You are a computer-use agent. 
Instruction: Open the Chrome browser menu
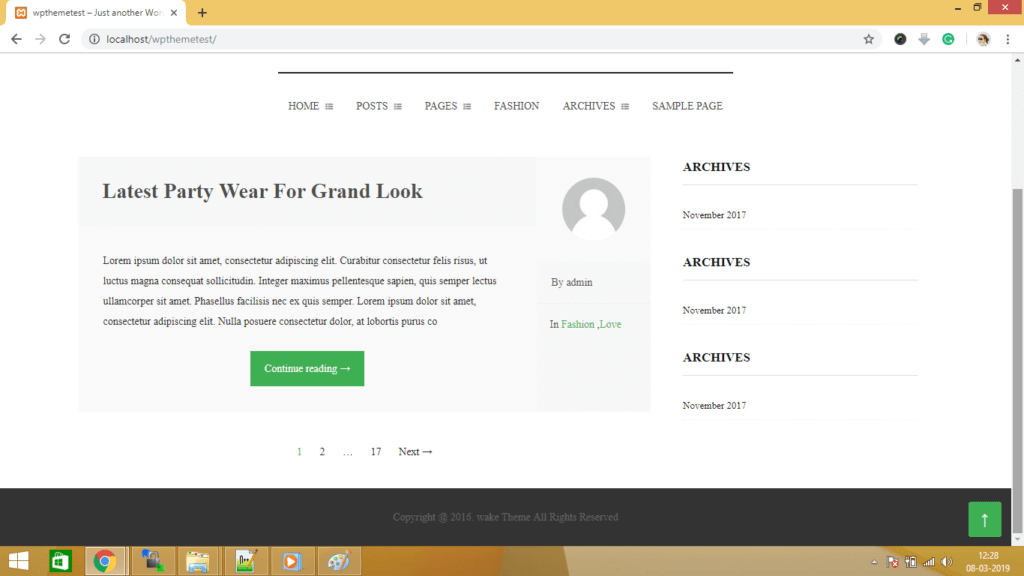click(x=1005, y=38)
